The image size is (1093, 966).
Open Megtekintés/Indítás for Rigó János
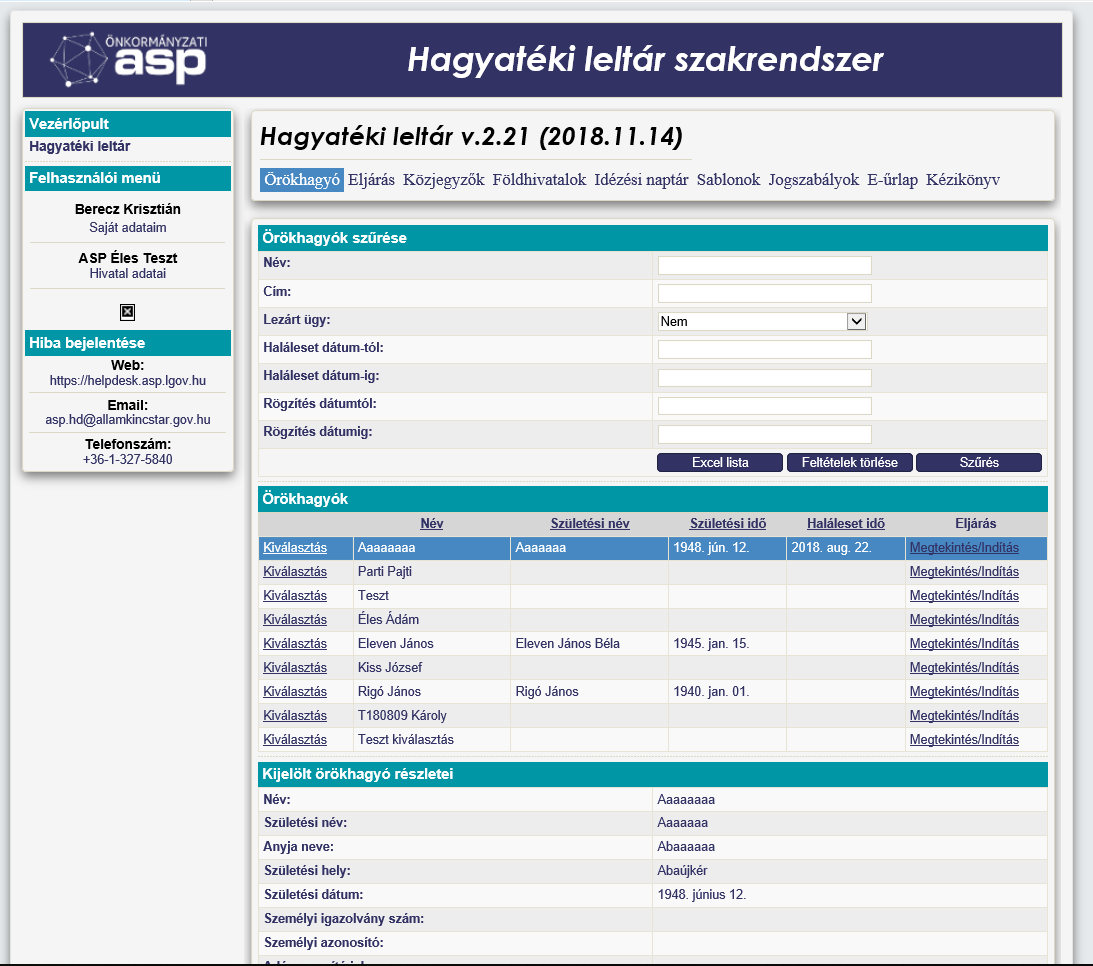(964, 691)
